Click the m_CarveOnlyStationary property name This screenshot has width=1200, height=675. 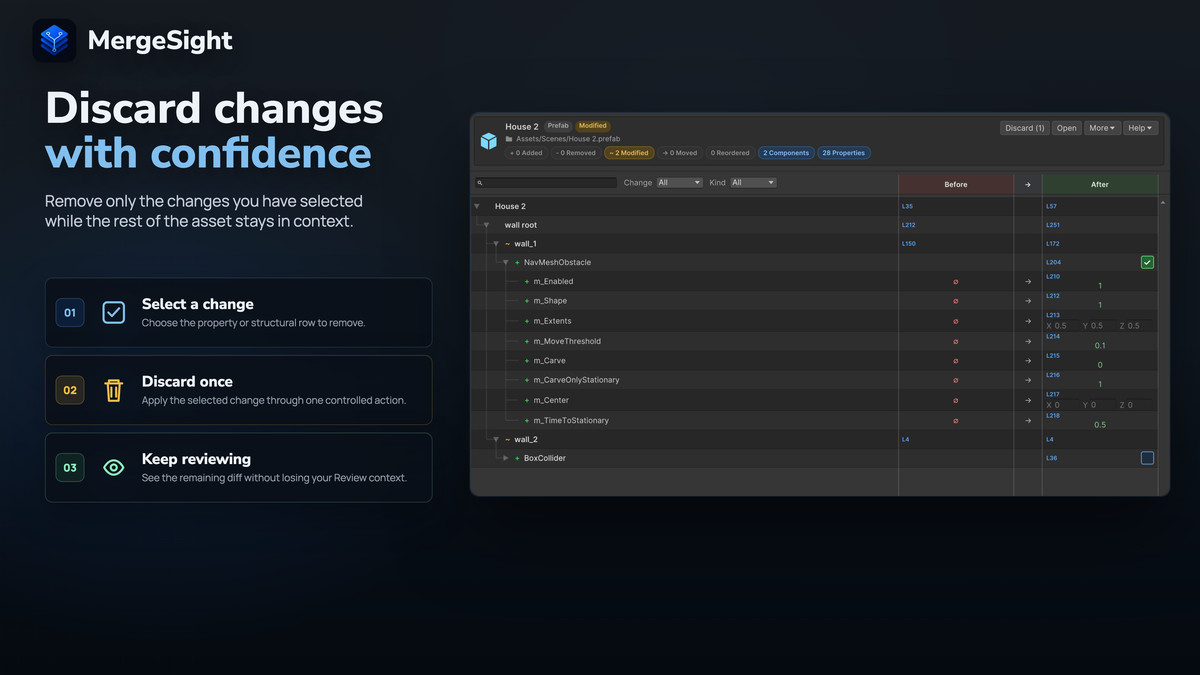576,380
